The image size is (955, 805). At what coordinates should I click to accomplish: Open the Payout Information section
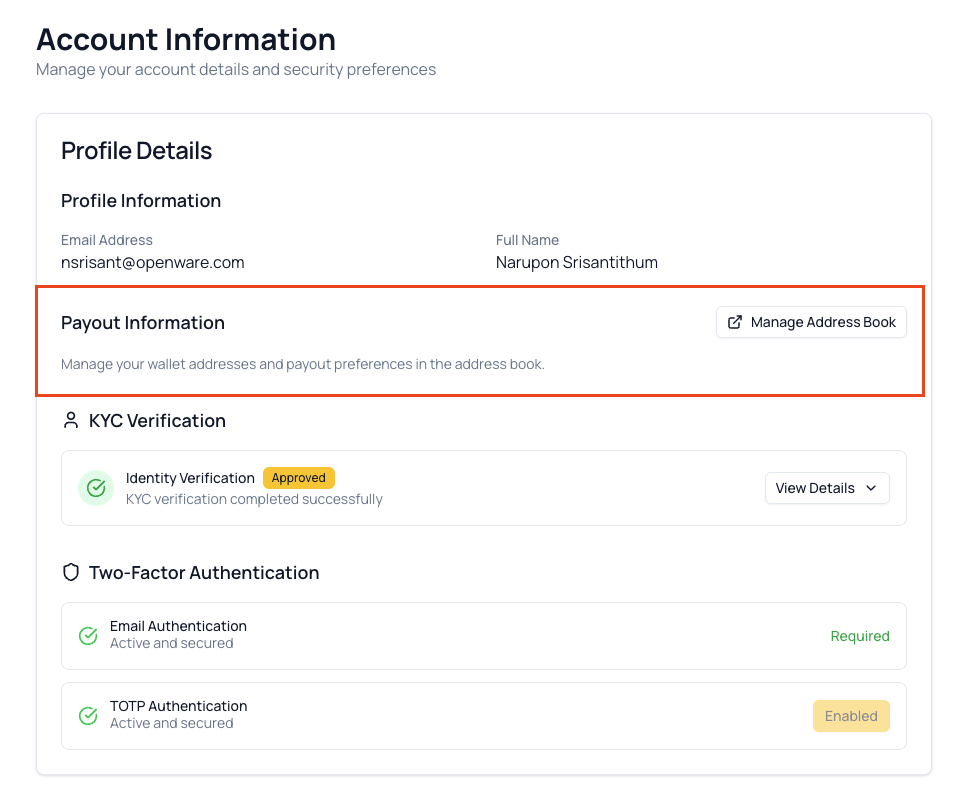click(143, 322)
